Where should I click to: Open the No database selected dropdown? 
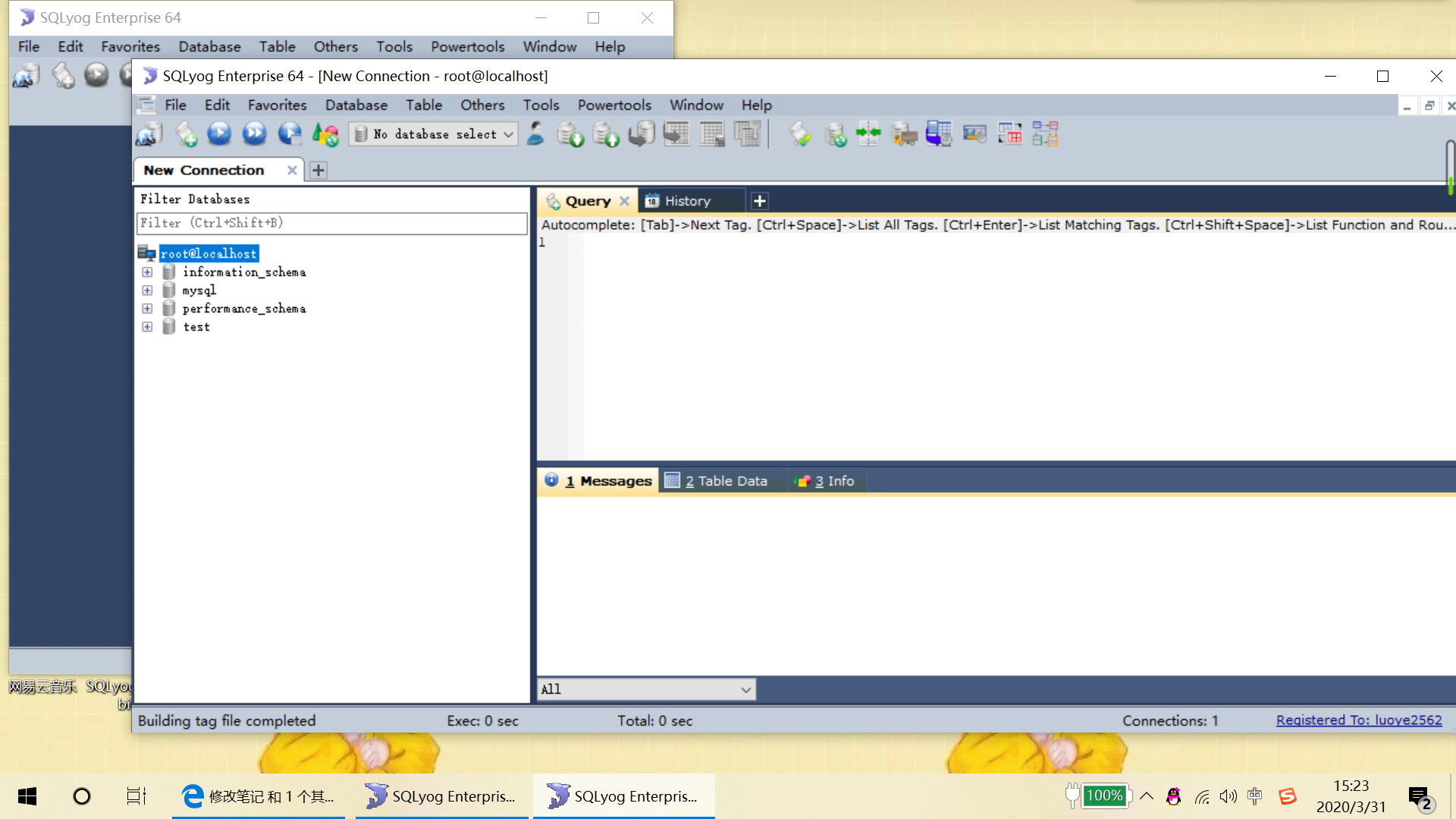[433, 134]
